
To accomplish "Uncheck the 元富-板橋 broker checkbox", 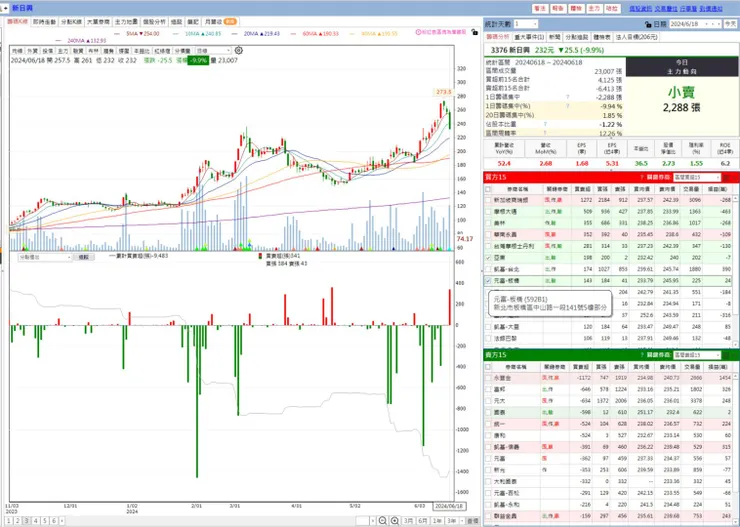I will coord(488,281).
